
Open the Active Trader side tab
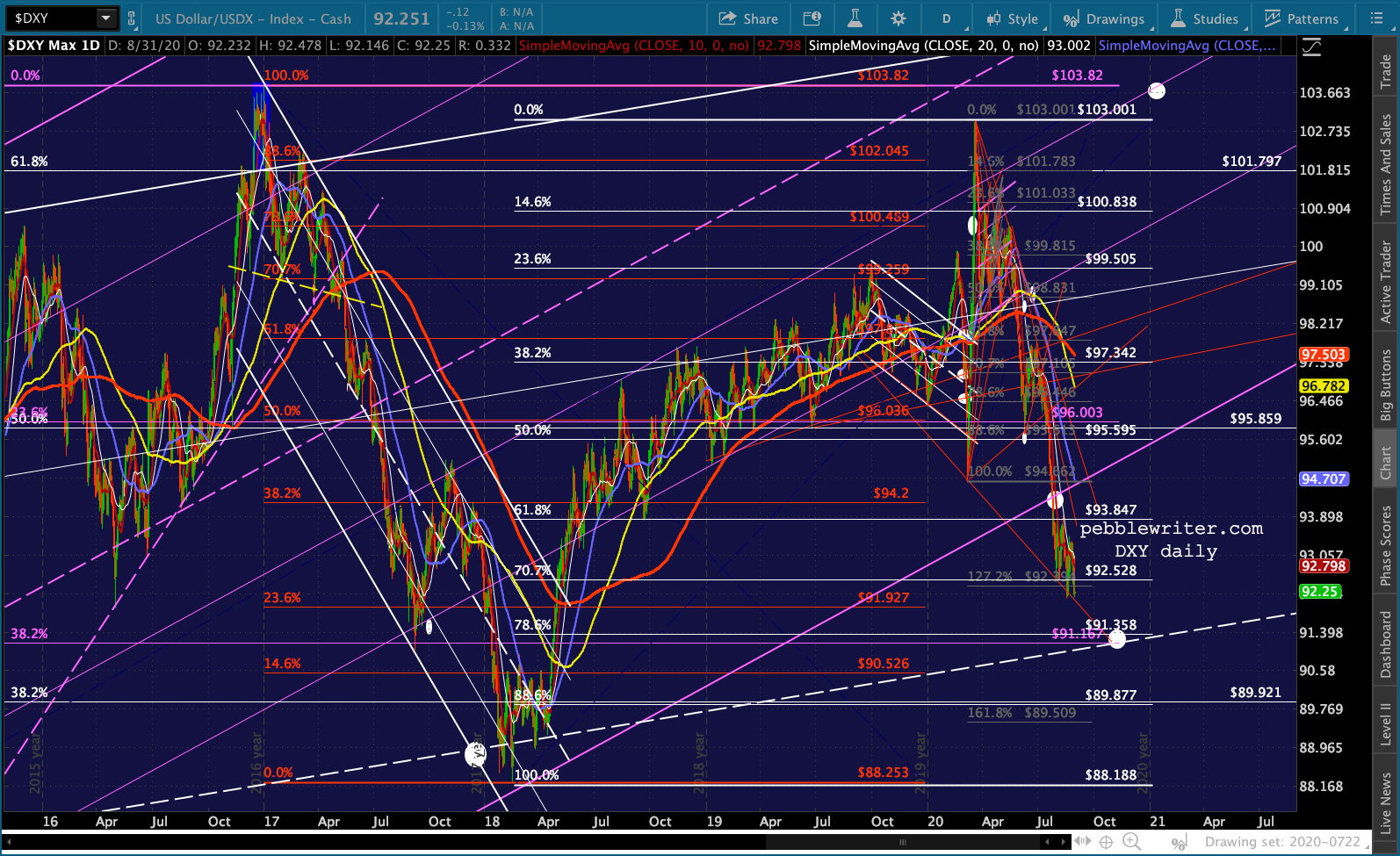(x=1385, y=282)
